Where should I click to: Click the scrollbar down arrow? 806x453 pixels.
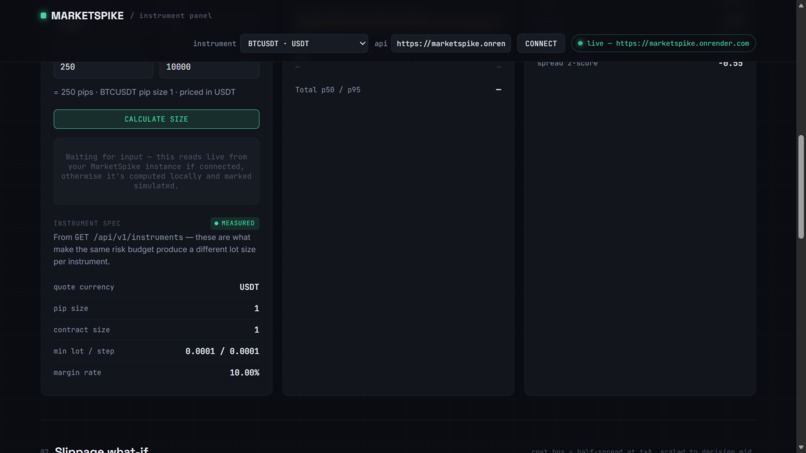coord(801,448)
